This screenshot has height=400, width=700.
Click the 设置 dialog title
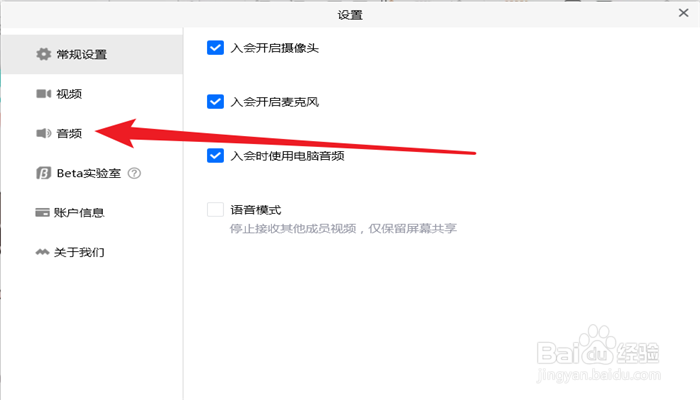(x=350, y=15)
